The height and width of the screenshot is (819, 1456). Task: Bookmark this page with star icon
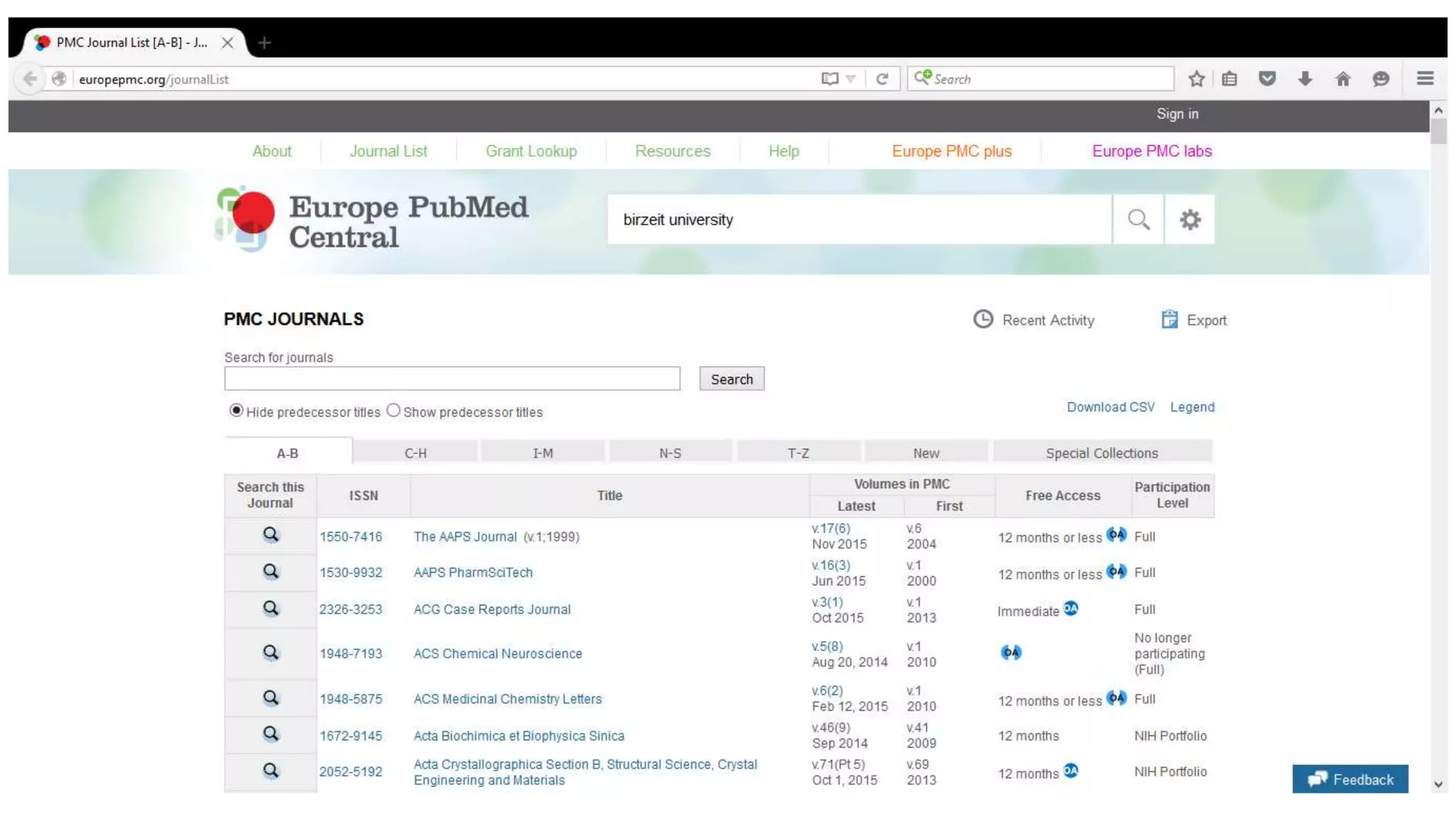pos(1197,79)
